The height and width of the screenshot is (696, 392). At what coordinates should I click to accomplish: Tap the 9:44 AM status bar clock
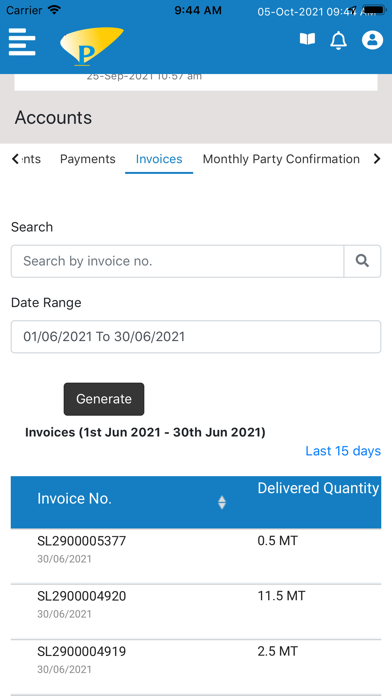click(x=198, y=10)
